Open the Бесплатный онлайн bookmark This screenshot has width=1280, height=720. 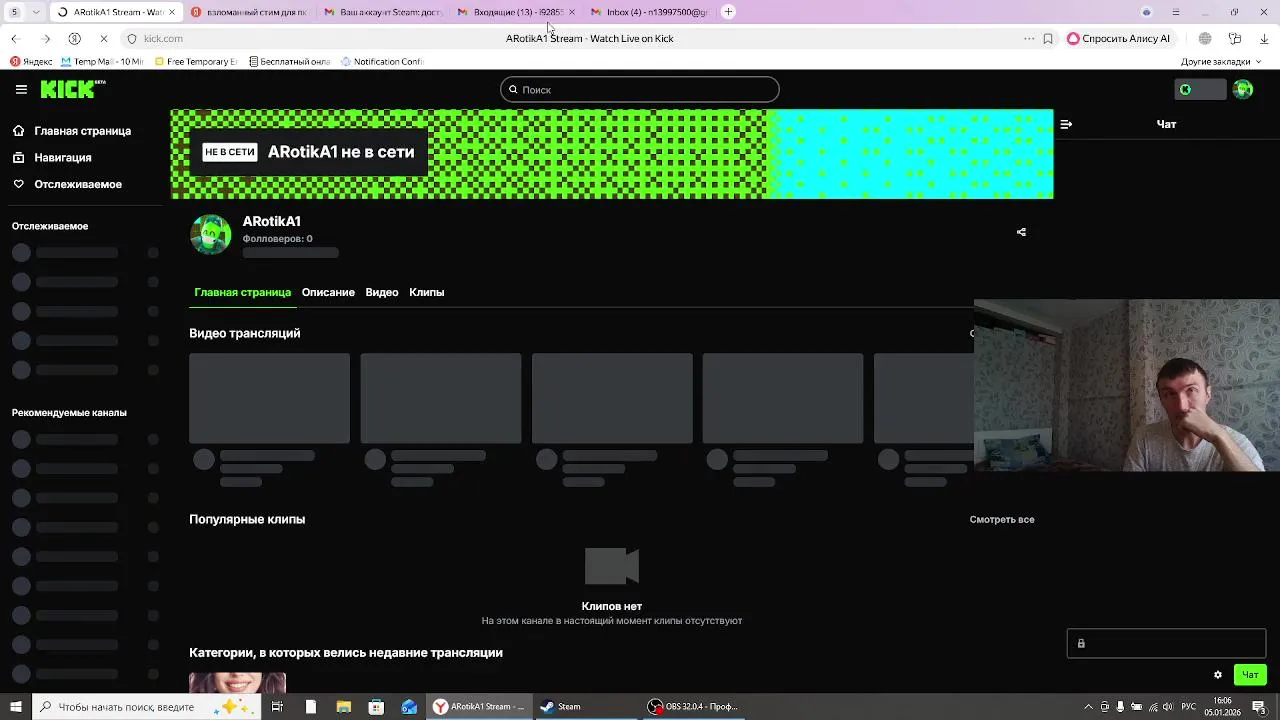pos(289,61)
